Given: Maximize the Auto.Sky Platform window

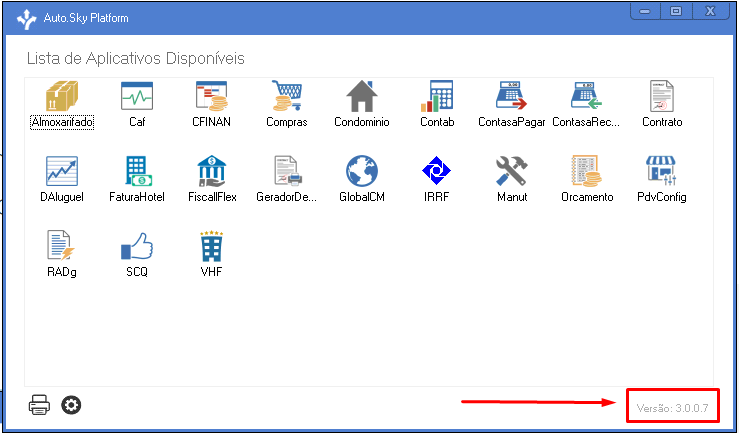Looking at the screenshot, I should tap(676, 11).
